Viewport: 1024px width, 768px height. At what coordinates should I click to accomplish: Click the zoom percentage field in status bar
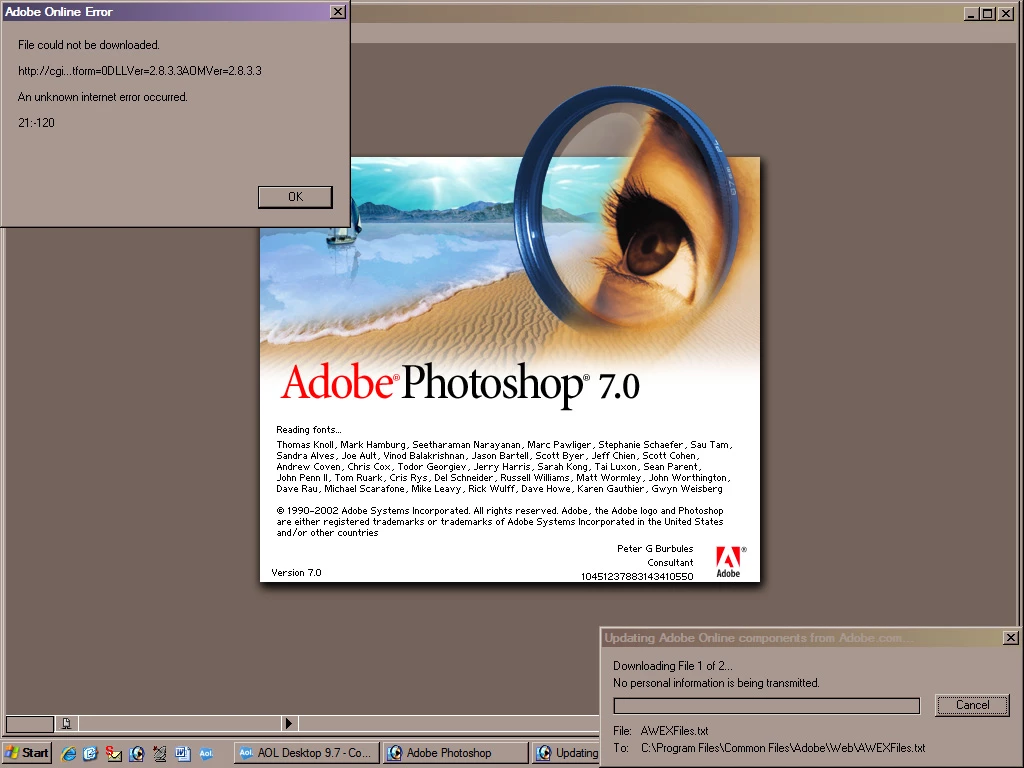click(x=30, y=724)
